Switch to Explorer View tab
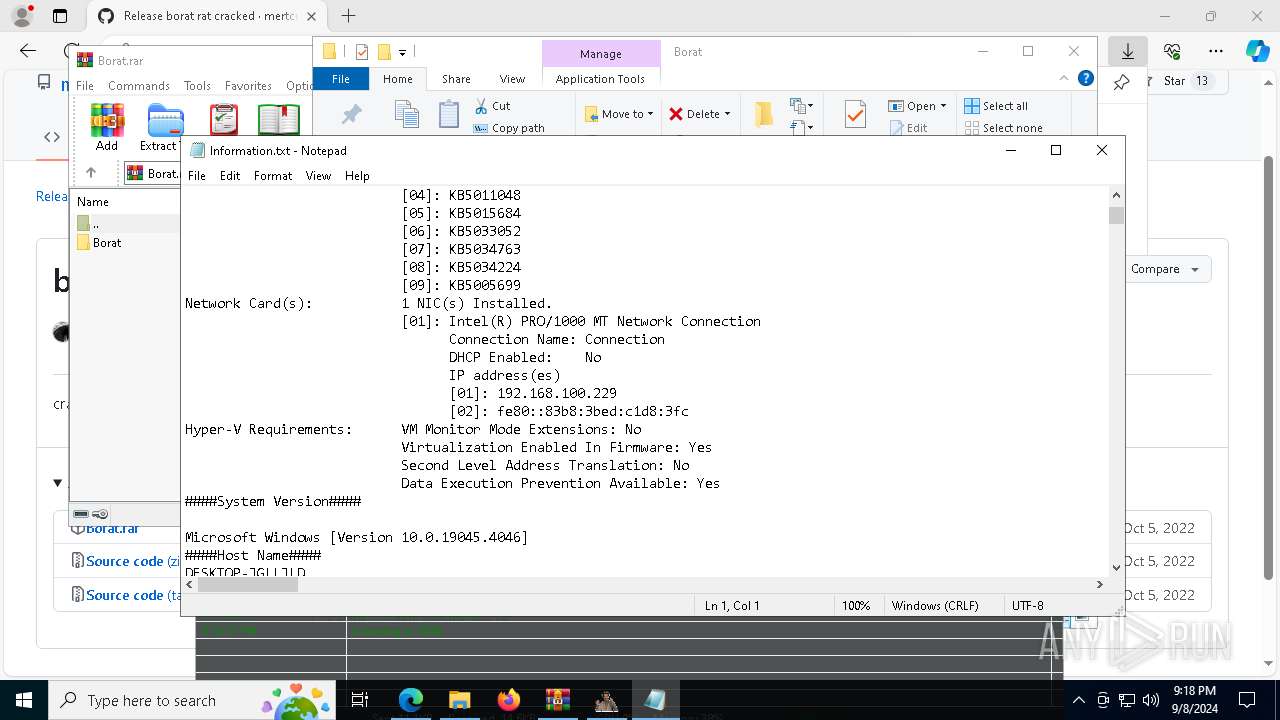1280x720 pixels. (512, 79)
